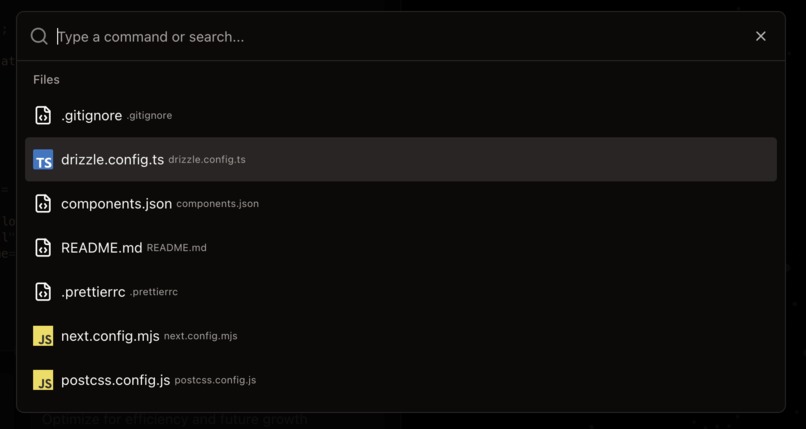Click the README.md file icon
This screenshot has width=806, height=429.
click(43, 248)
